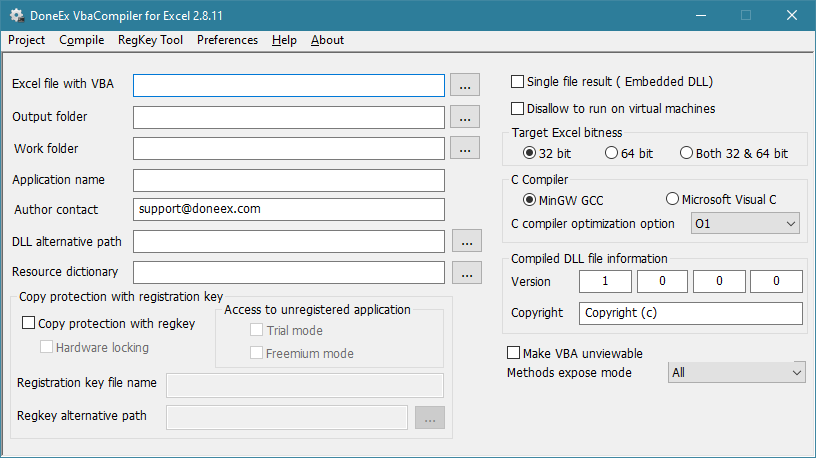Open the Methods expose mode dropdown
This screenshot has width=816, height=458.
(x=736, y=373)
